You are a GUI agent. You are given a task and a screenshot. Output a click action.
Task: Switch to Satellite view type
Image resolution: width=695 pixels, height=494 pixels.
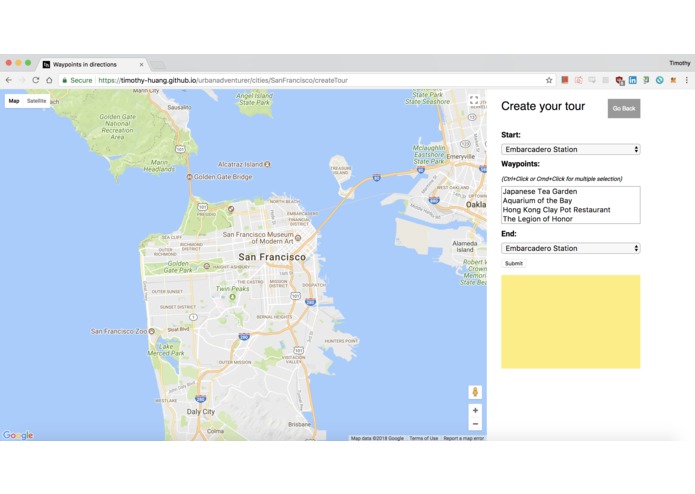click(x=36, y=101)
